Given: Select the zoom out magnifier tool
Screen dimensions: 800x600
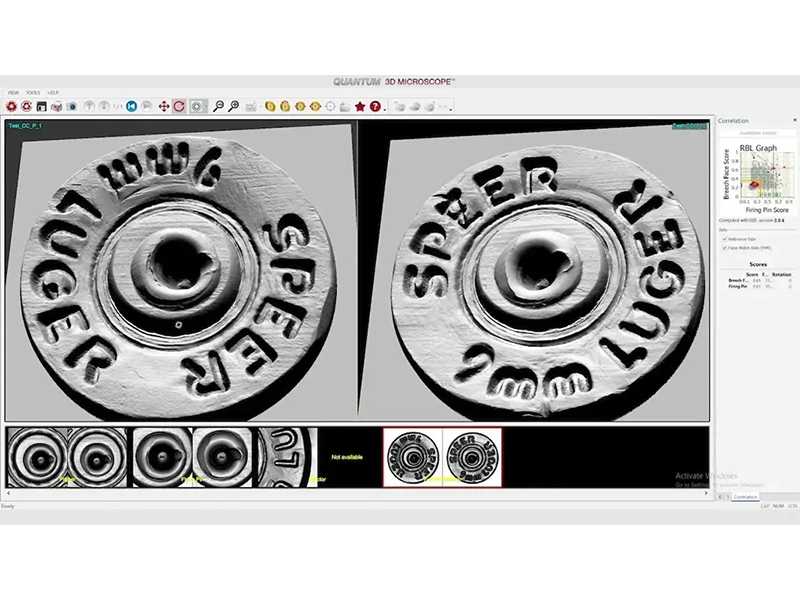Looking at the screenshot, I should [x=219, y=103].
